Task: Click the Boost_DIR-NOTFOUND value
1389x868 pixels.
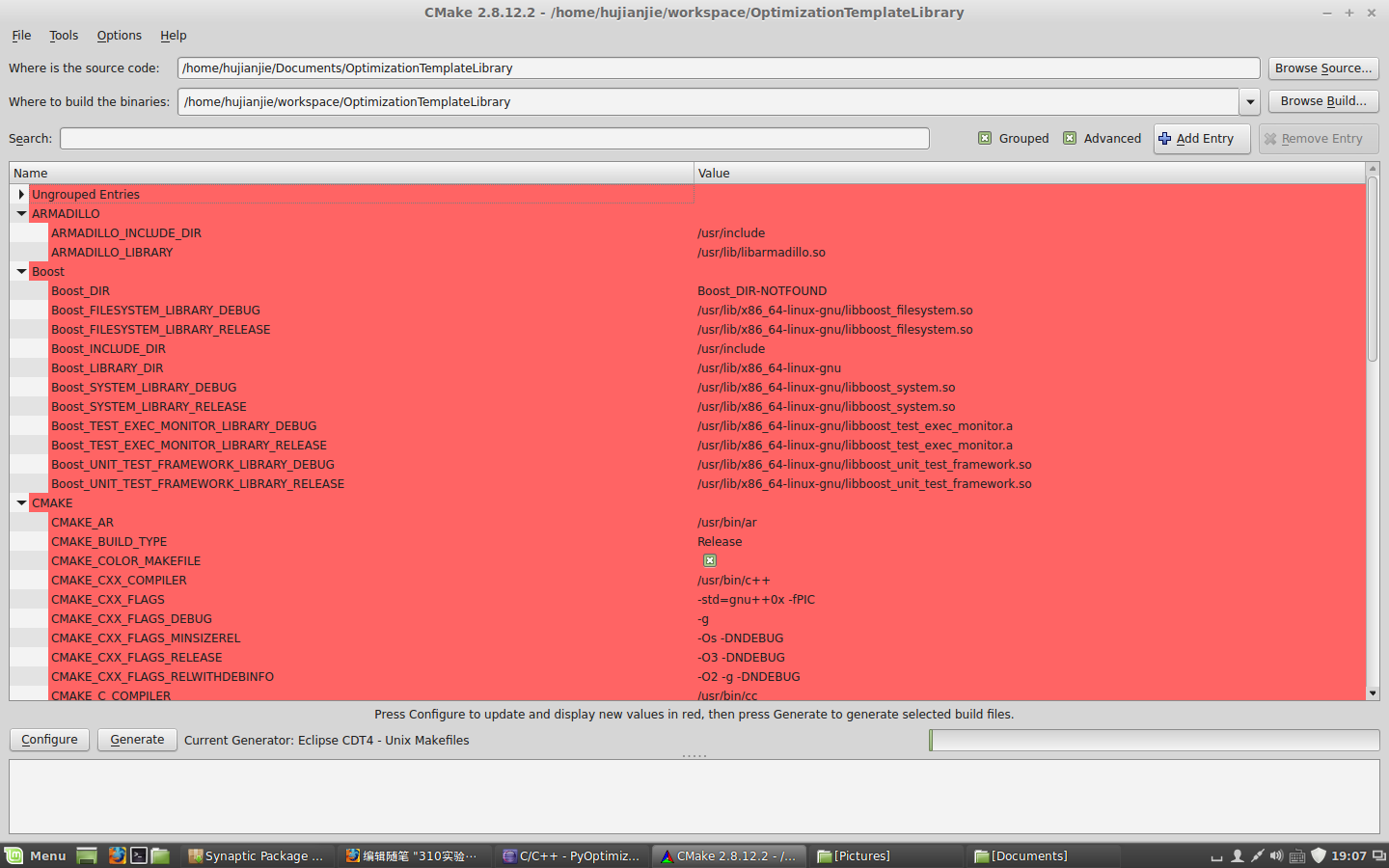Action: [762, 290]
